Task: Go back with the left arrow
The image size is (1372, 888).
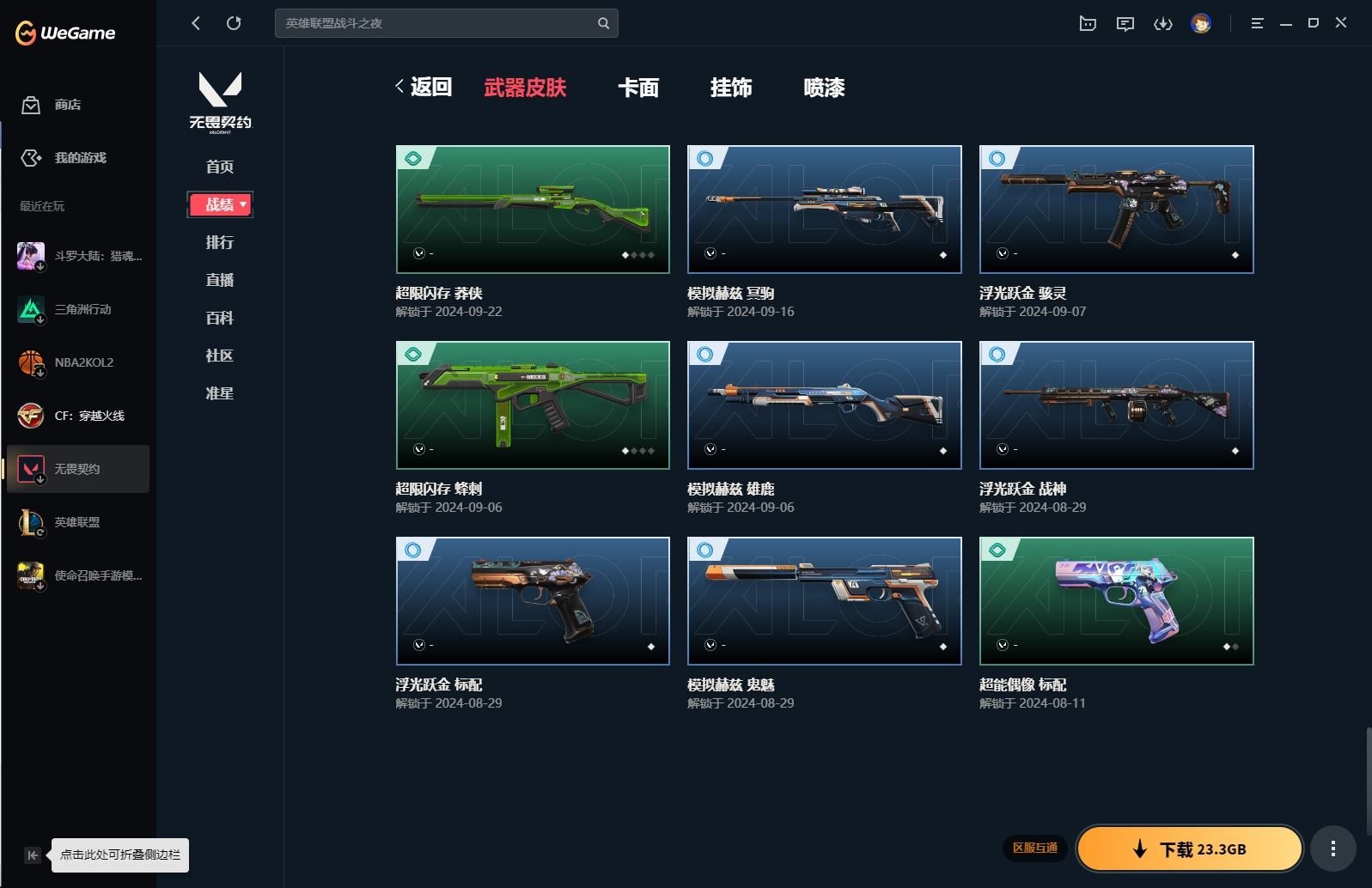Action: 196,23
